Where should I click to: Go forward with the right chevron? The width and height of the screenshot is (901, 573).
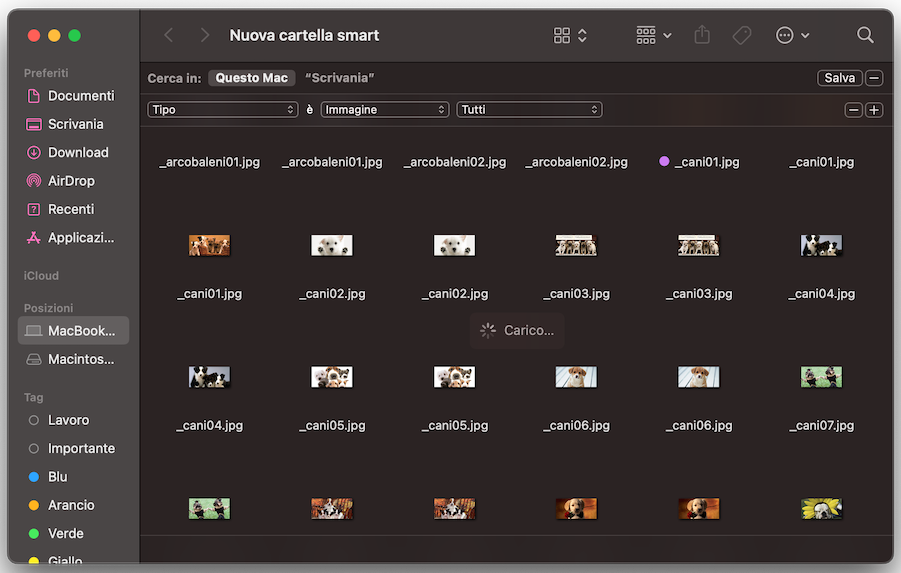click(x=205, y=35)
